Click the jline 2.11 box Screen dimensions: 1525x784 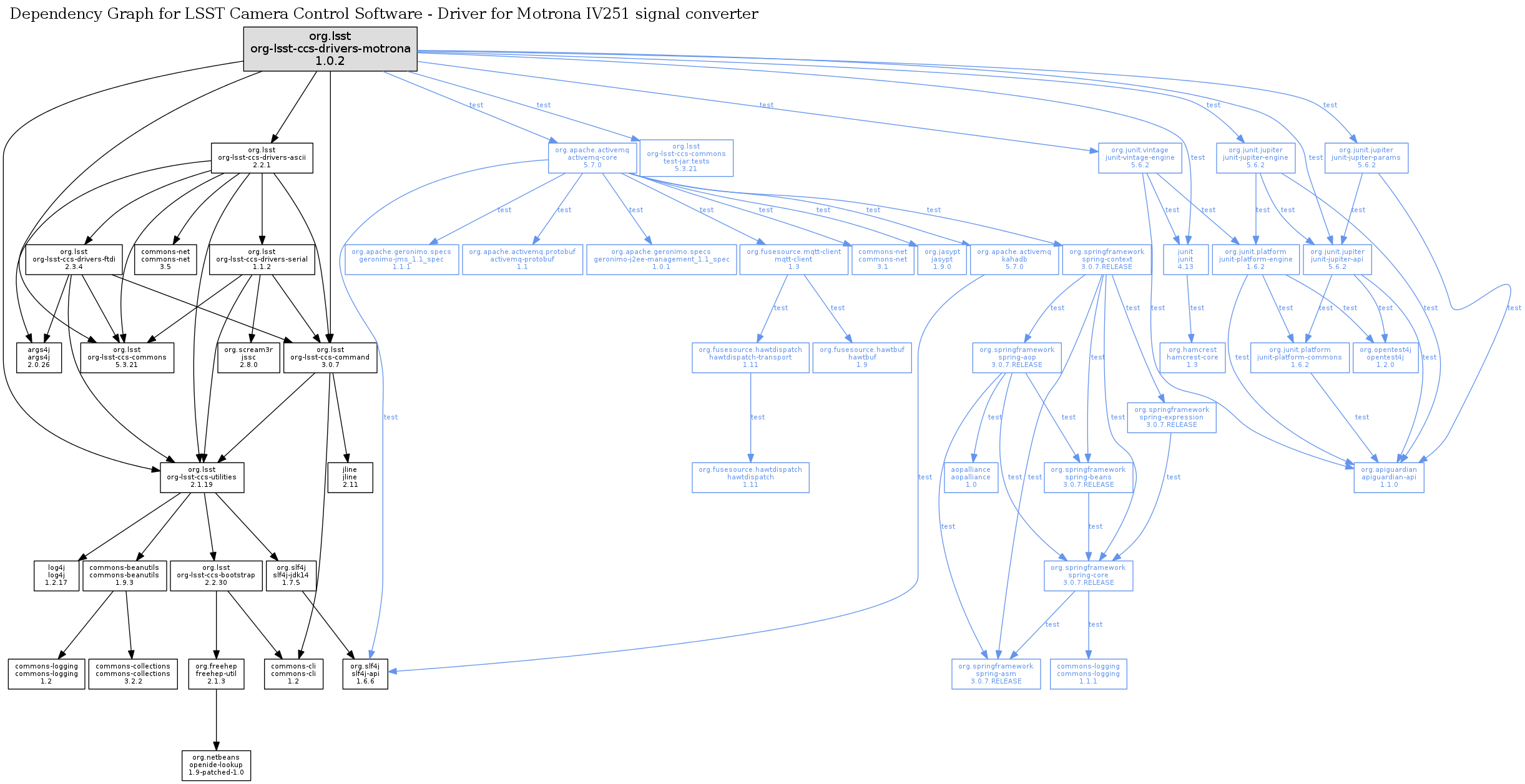350,478
